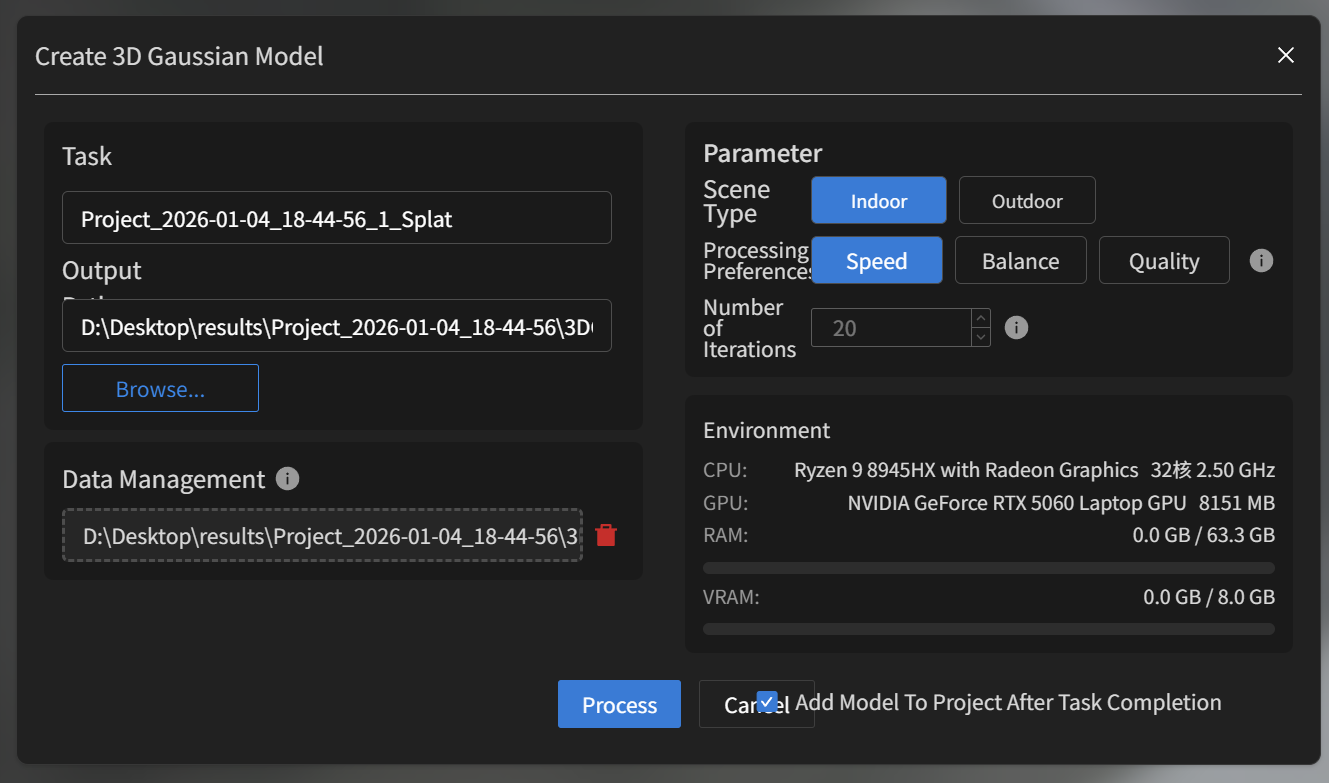Image resolution: width=1329 pixels, height=783 pixels.
Task: Click the 'Parameter' section heading
Action: pyautogui.click(x=763, y=153)
